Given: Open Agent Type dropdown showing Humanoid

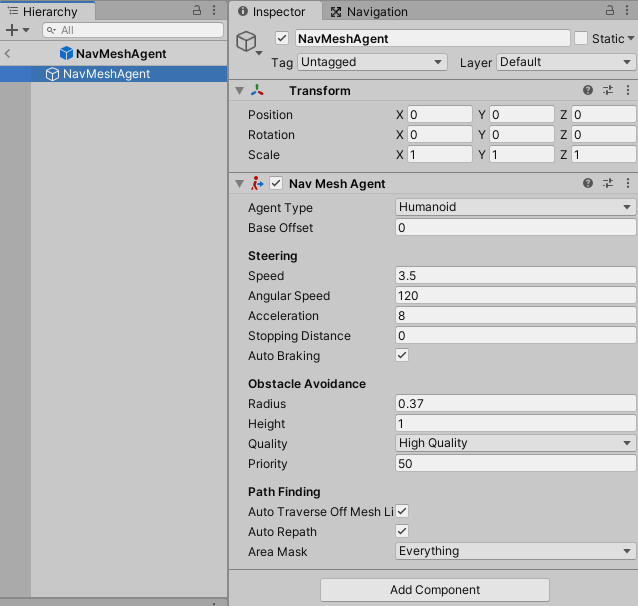Looking at the screenshot, I should tap(516, 207).
